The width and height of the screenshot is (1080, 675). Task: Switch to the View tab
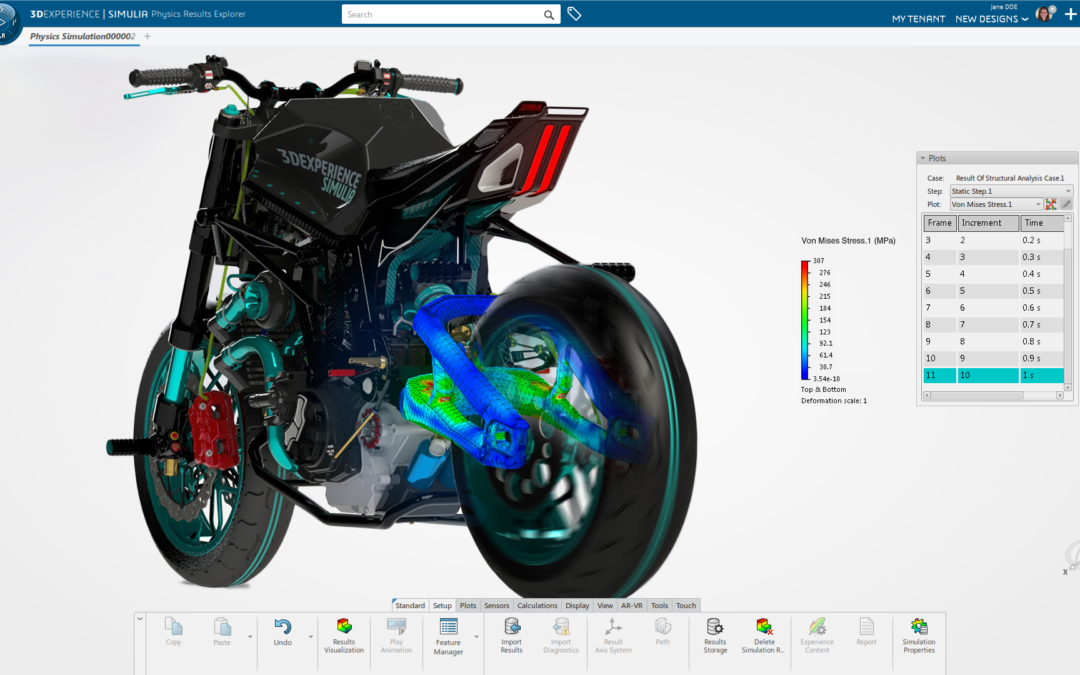(x=605, y=605)
